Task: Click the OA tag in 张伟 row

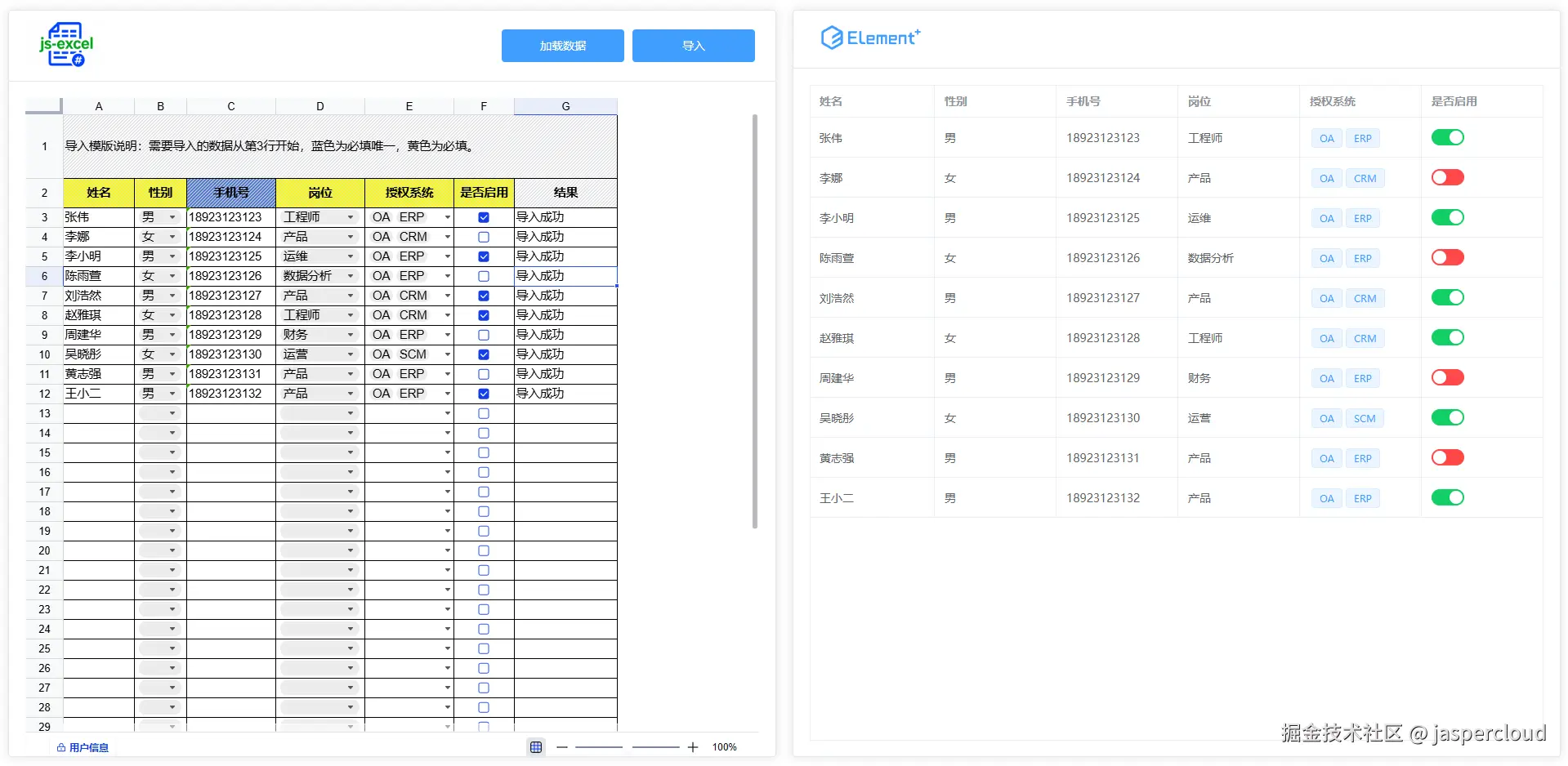Action: (x=1327, y=138)
